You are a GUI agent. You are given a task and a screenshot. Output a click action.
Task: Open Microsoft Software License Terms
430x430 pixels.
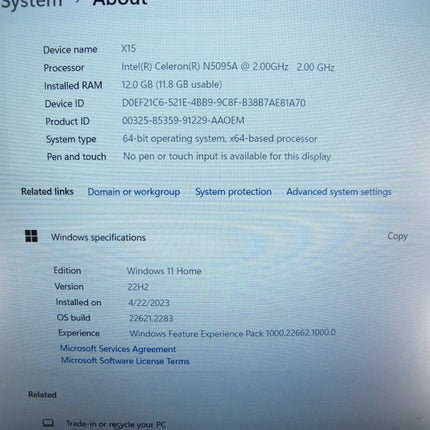(x=125, y=361)
